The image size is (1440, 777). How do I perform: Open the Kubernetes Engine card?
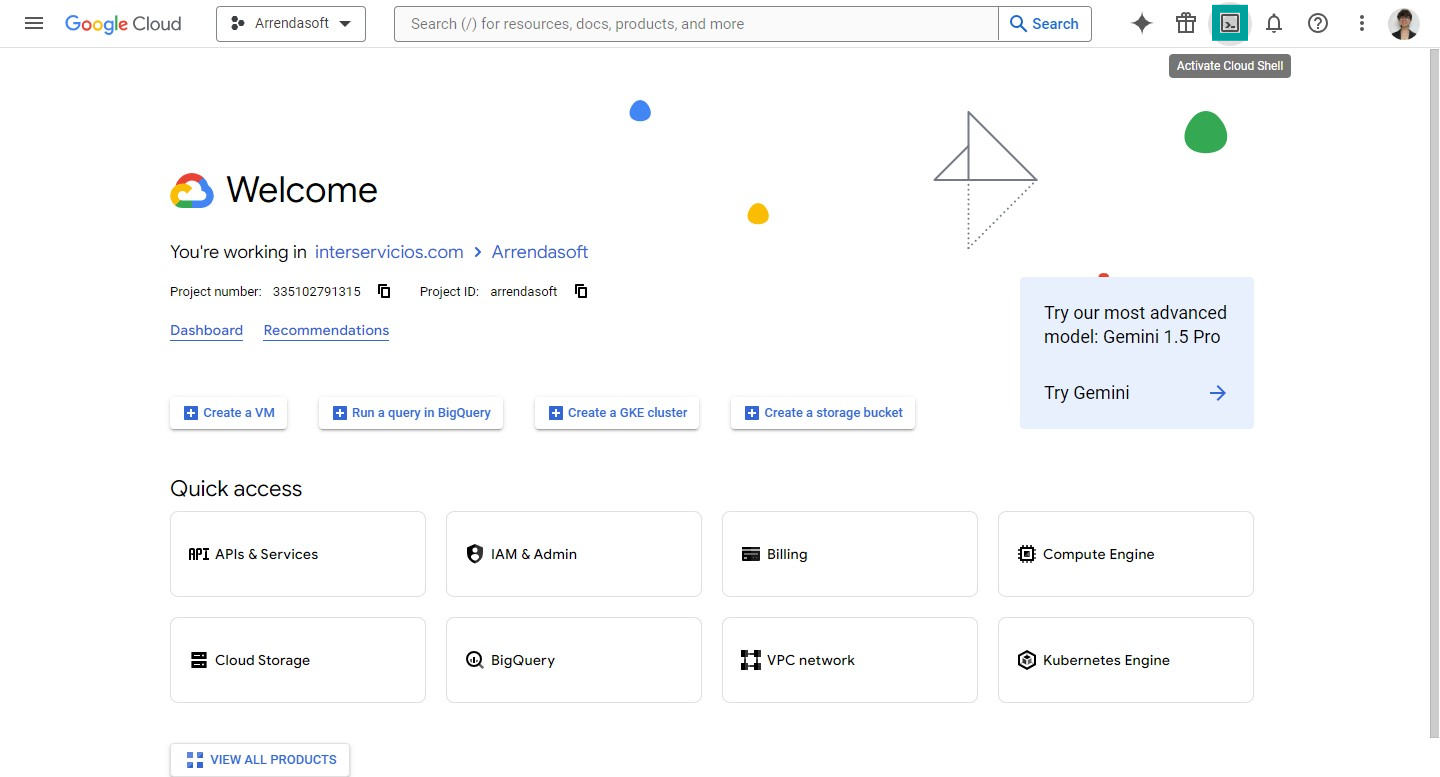(x=1126, y=660)
